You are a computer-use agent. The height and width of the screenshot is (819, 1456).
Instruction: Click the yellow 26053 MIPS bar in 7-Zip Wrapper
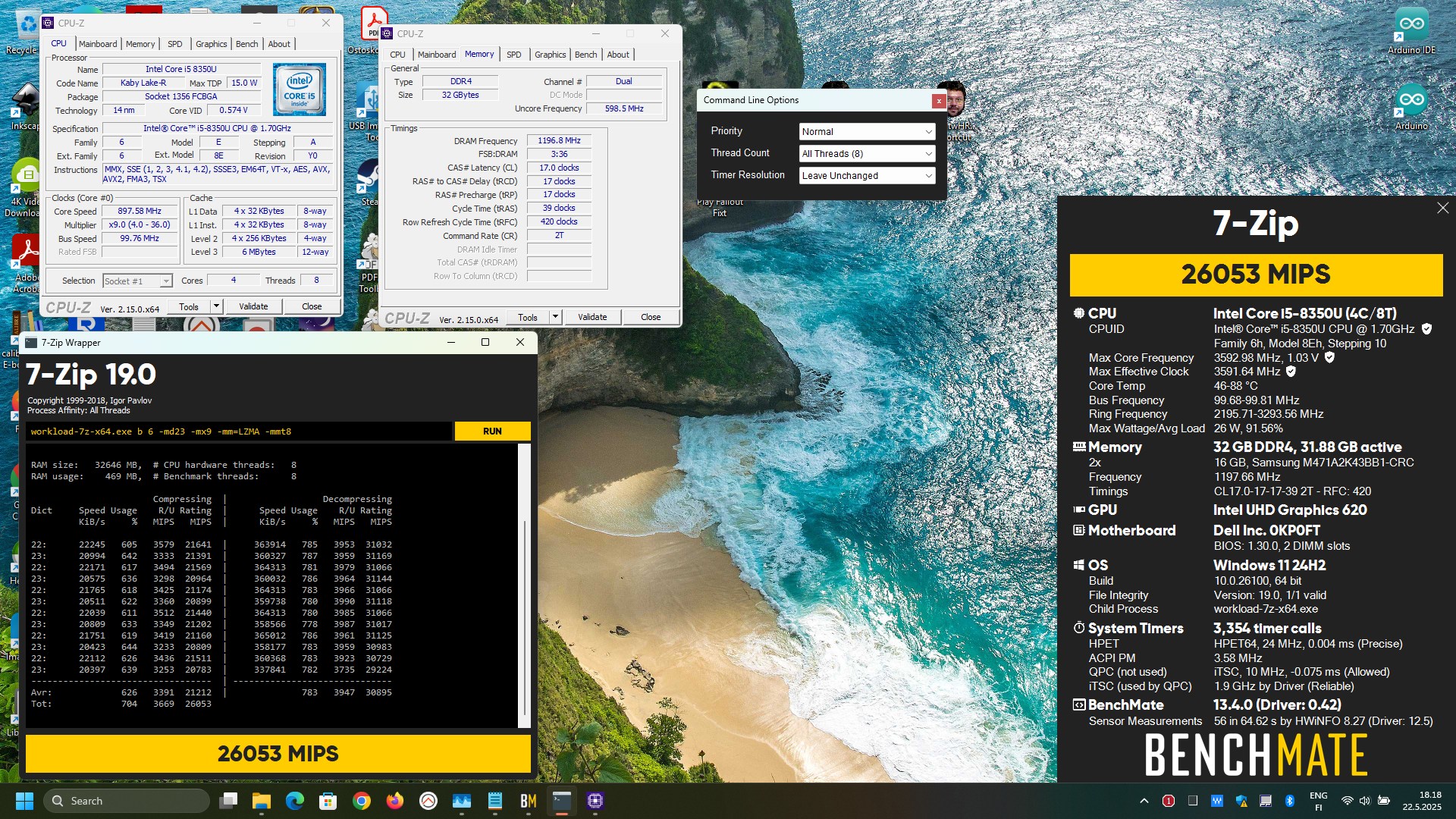278,754
